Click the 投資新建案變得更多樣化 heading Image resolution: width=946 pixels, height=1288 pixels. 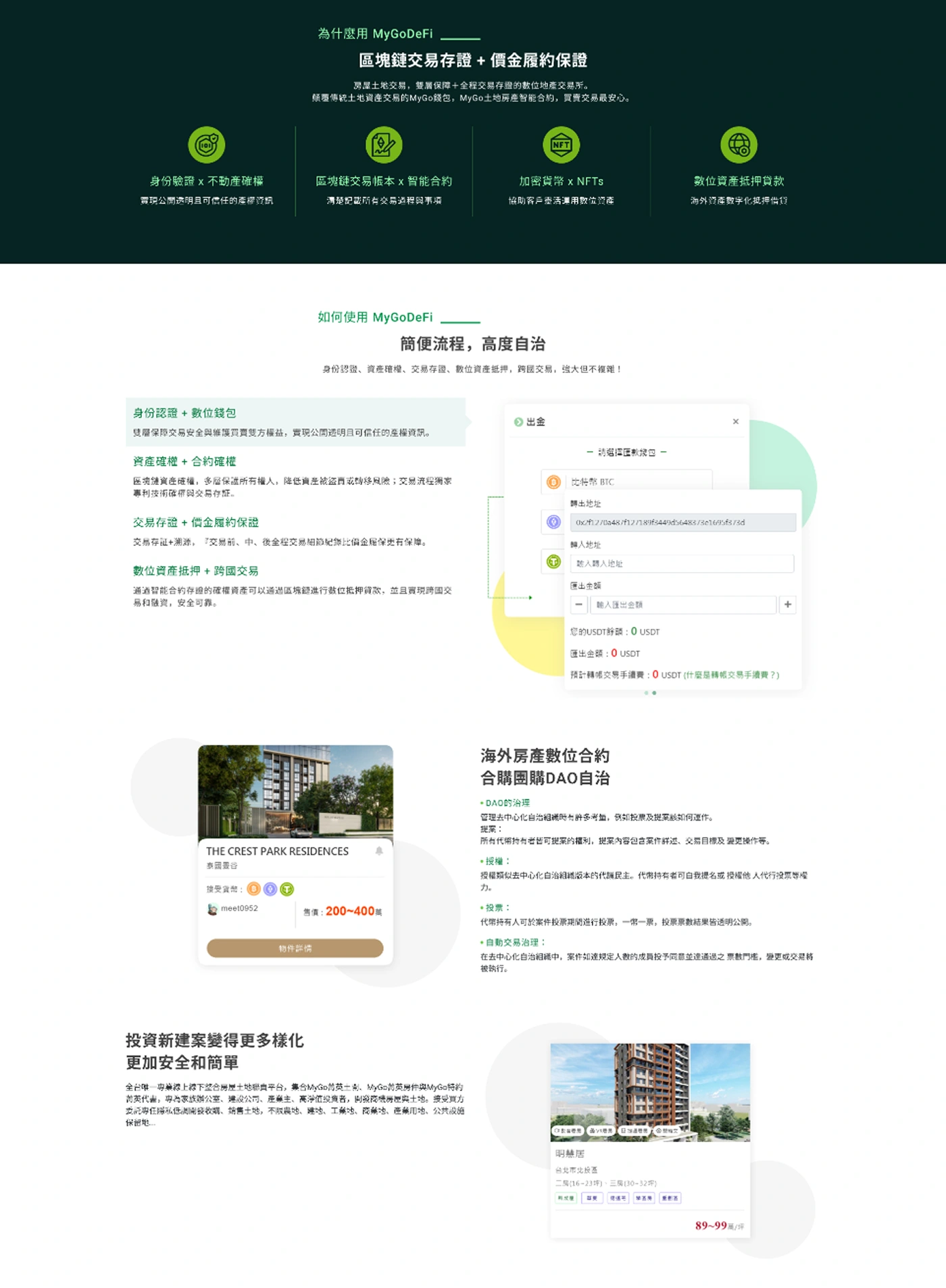pos(215,1041)
